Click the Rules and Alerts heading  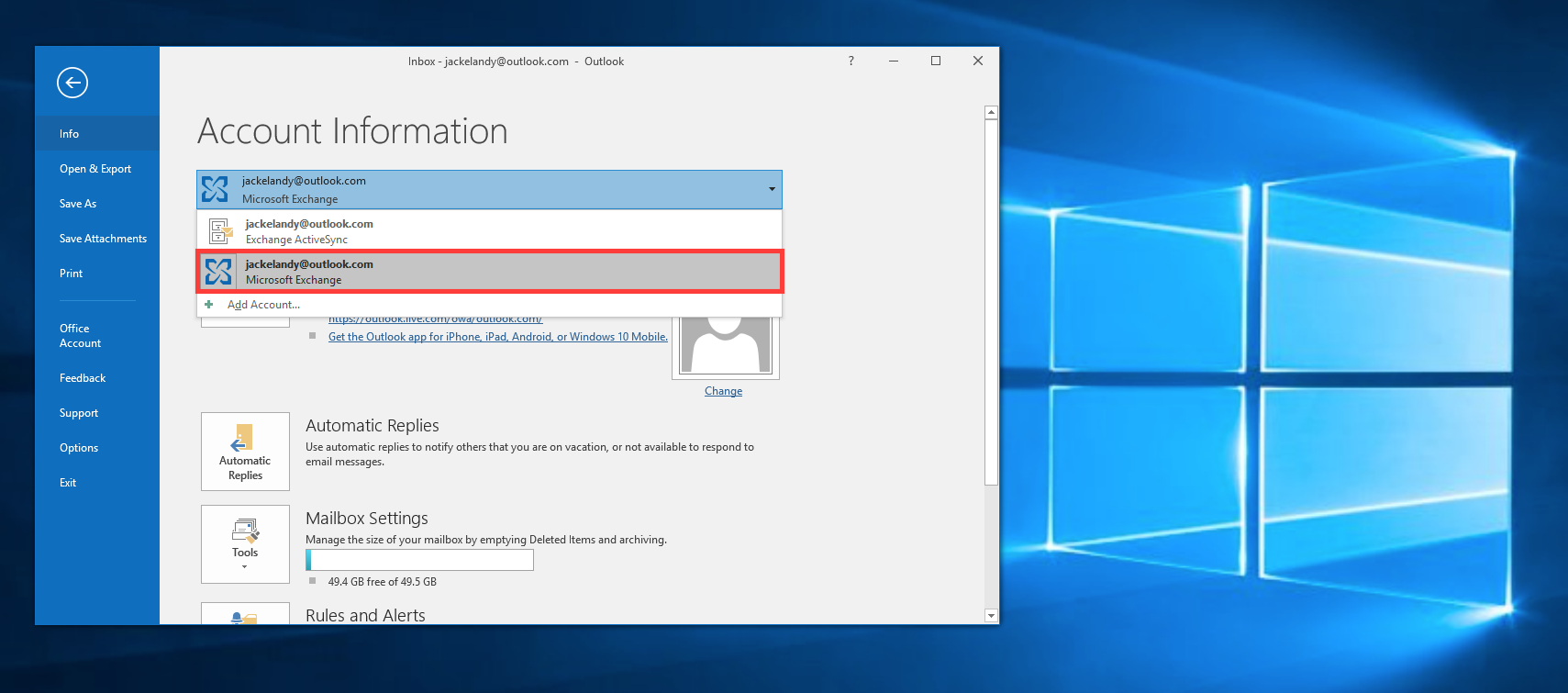coord(365,616)
